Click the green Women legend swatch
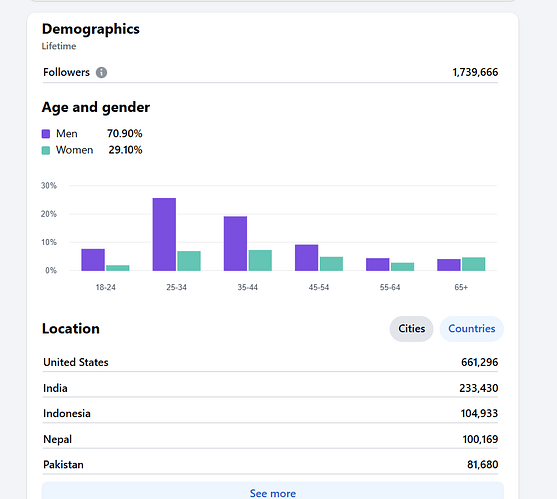557x499 pixels. [x=46, y=151]
